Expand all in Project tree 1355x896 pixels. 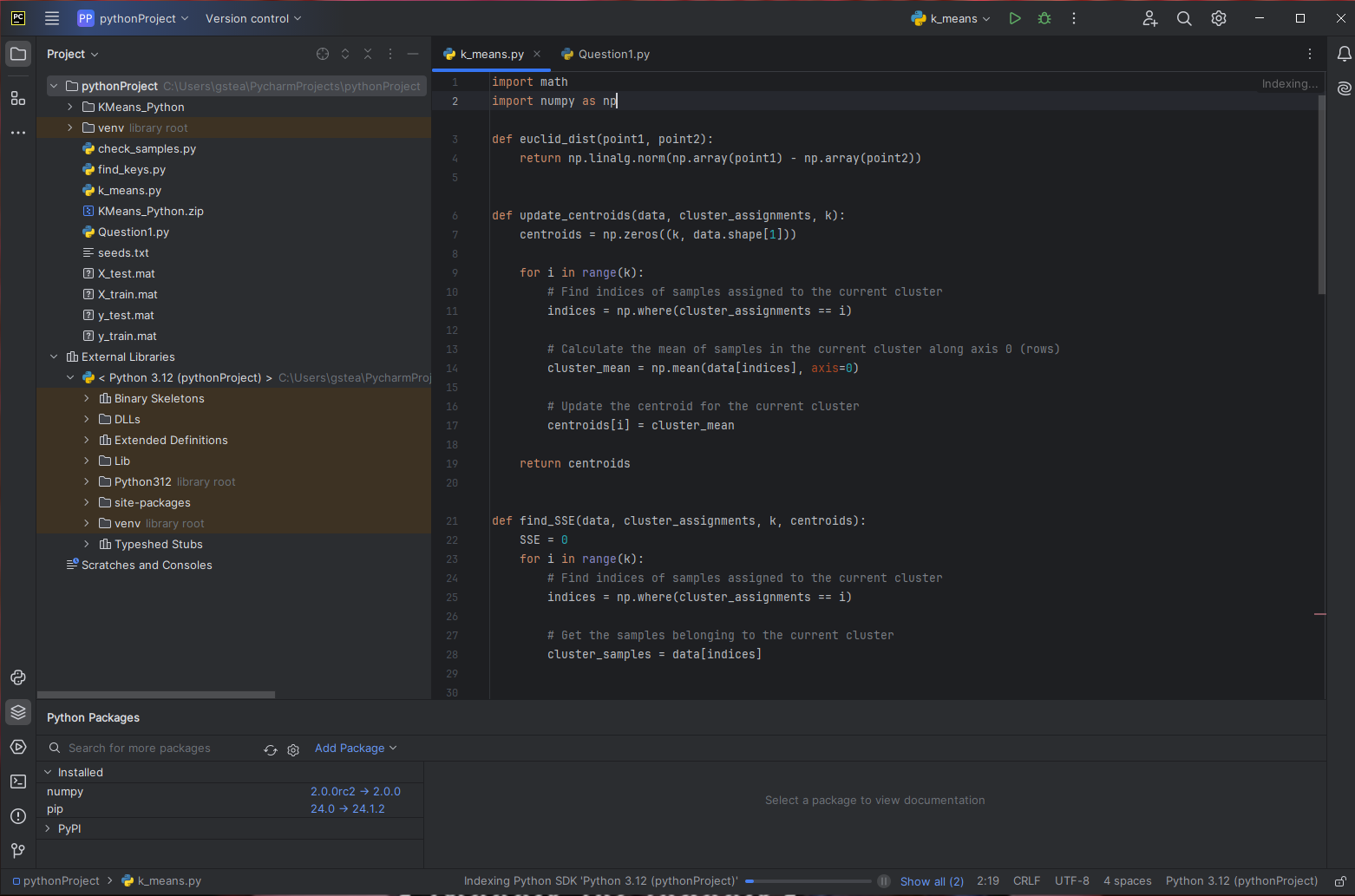tap(345, 54)
